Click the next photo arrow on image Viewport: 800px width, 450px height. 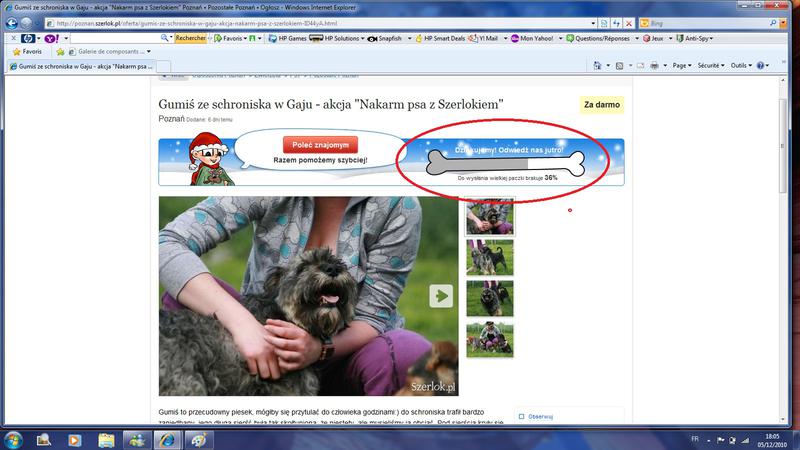[441, 295]
